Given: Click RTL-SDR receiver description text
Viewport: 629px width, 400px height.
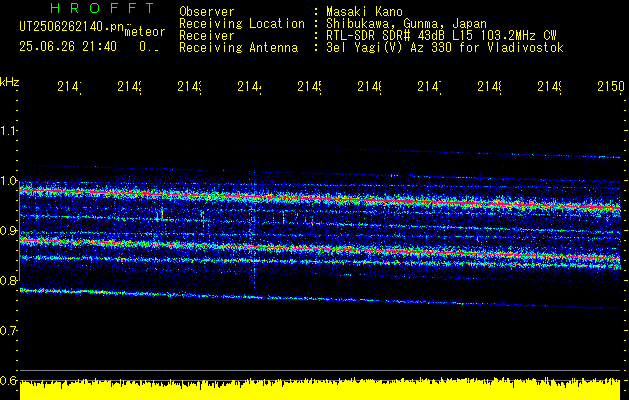Looking at the screenshot, I should 441,36.
